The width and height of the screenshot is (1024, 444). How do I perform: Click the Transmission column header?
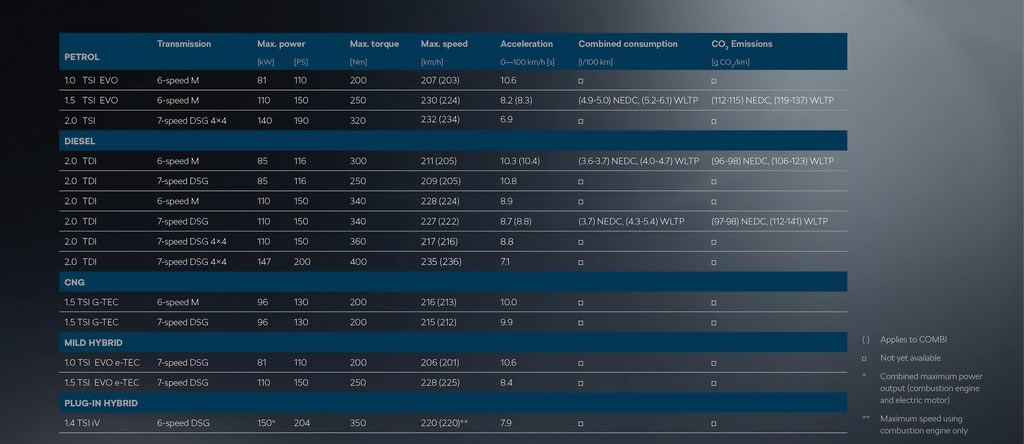pyautogui.click(x=184, y=44)
